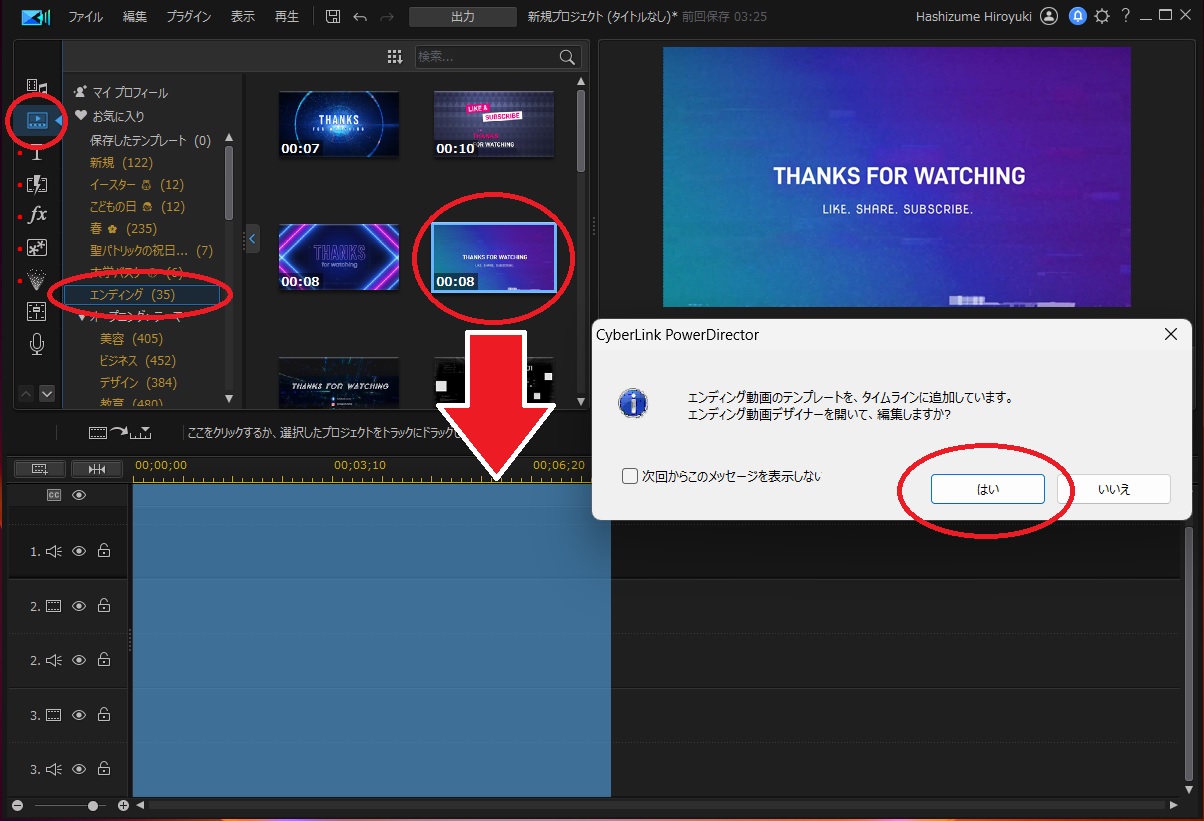Viewport: 1204px width, 821px height.
Task: Click the 出力 export button
Action: coord(462,17)
